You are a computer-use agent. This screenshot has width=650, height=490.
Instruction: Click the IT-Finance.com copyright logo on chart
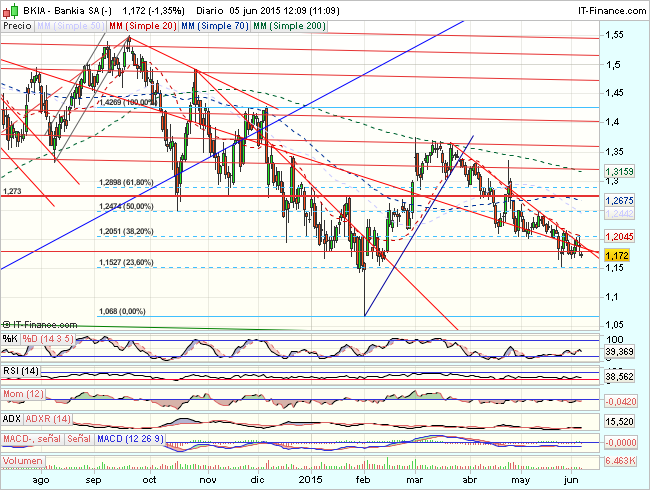[x=42, y=325]
